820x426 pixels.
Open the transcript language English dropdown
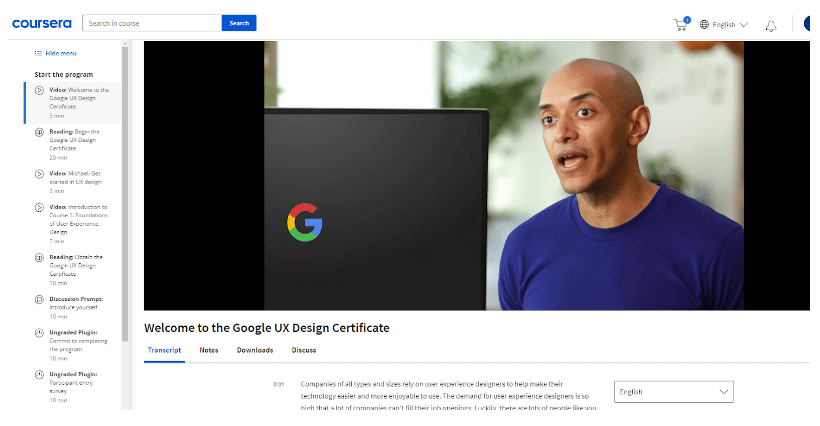coord(674,392)
